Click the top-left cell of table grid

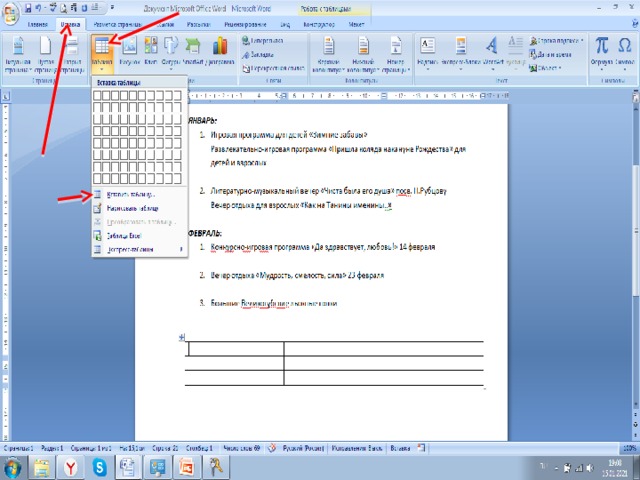pos(98,97)
